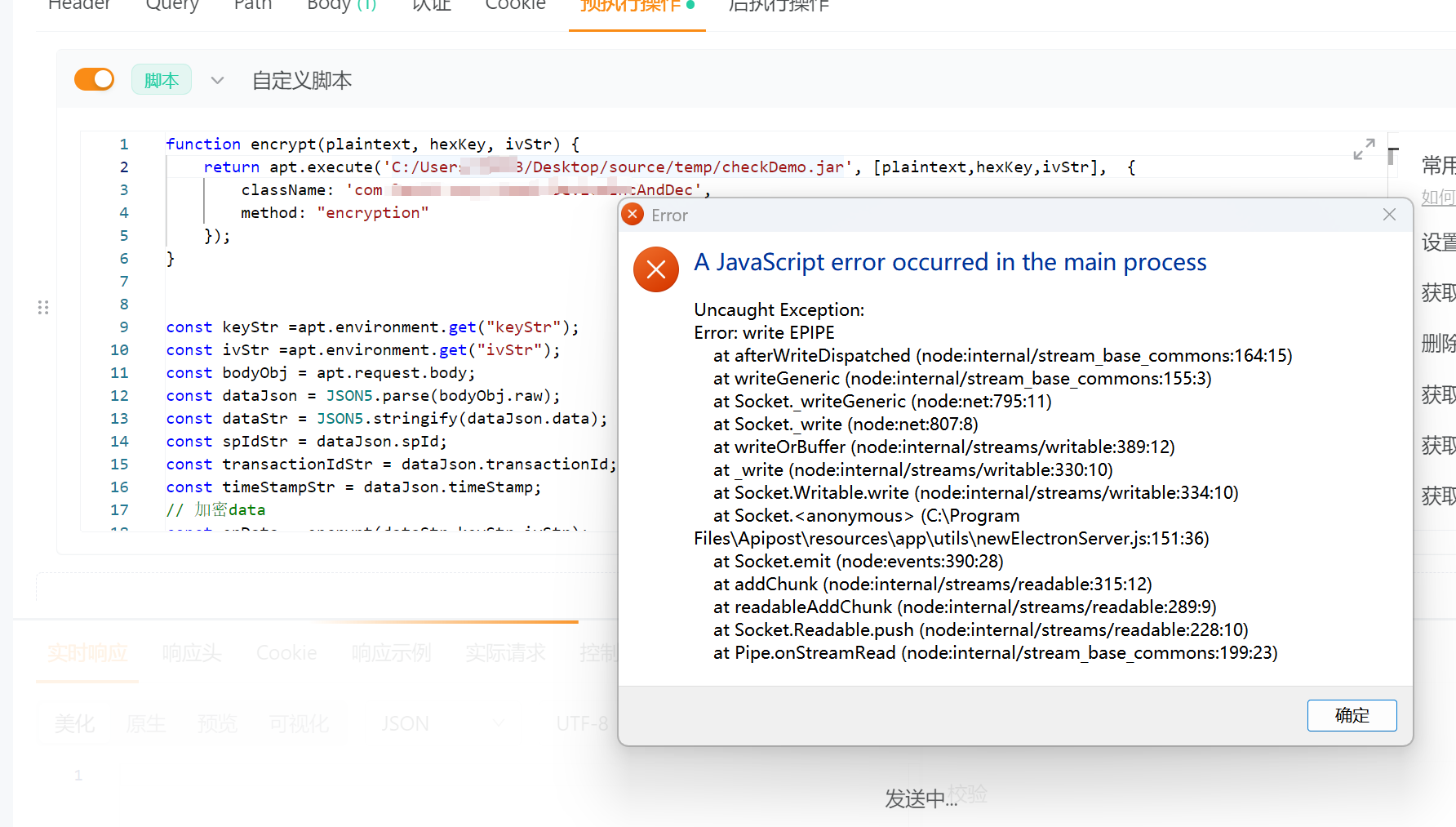The image size is (1456, 827).
Task: Click the JavaScript error heading text
Action: [950, 262]
